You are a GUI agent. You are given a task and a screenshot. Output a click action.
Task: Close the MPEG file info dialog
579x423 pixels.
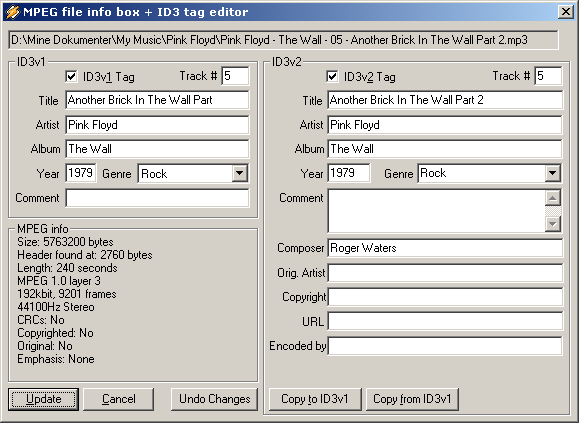pos(566,12)
